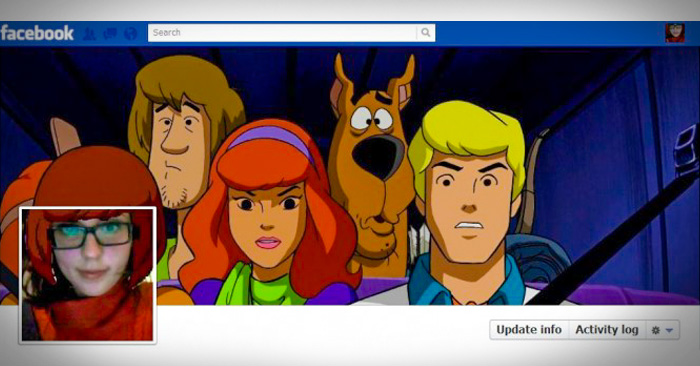This screenshot has width=700, height=366.
Task: Open the gear settings dropdown
Action: point(662,330)
